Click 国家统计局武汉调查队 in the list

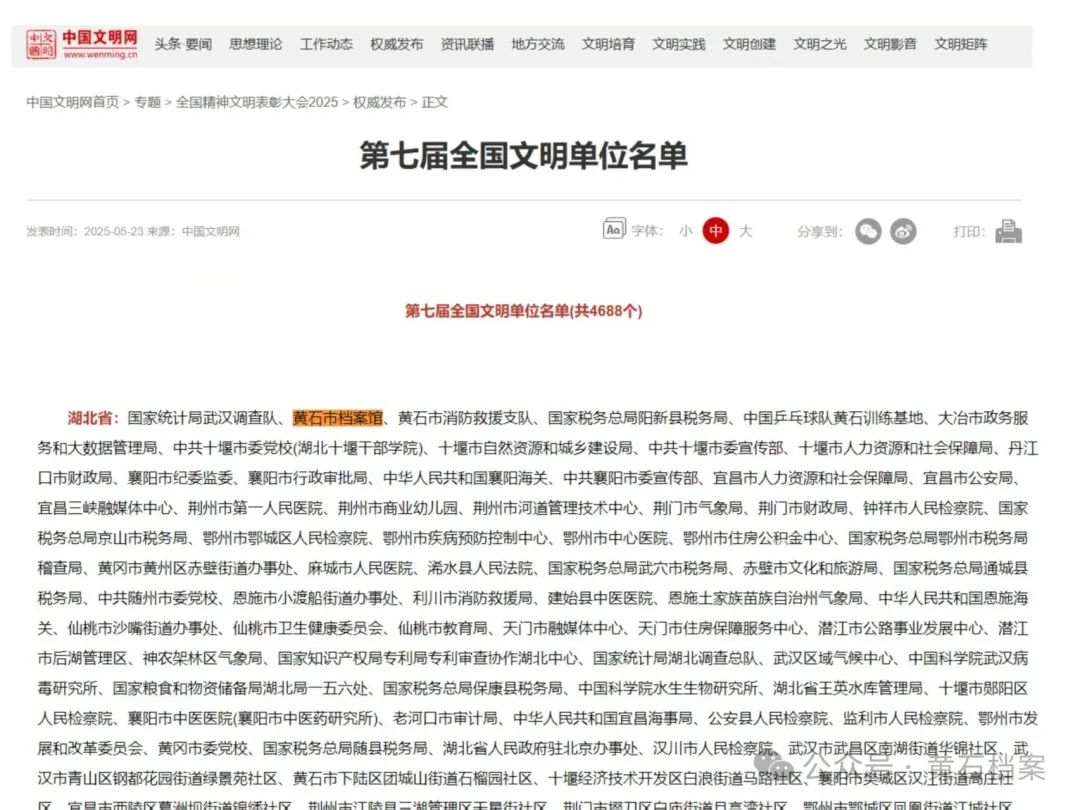[x=202, y=418]
